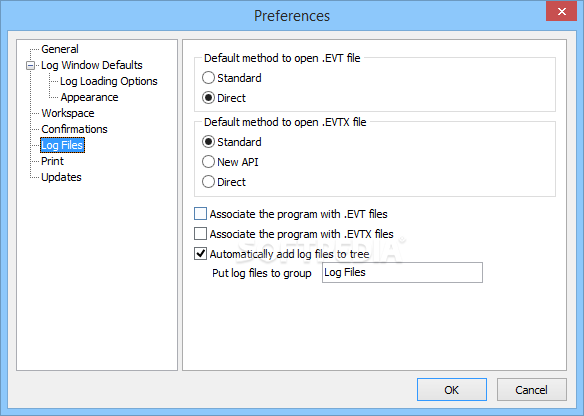Open the Updates preferences page
The image size is (584, 416).
(61, 177)
